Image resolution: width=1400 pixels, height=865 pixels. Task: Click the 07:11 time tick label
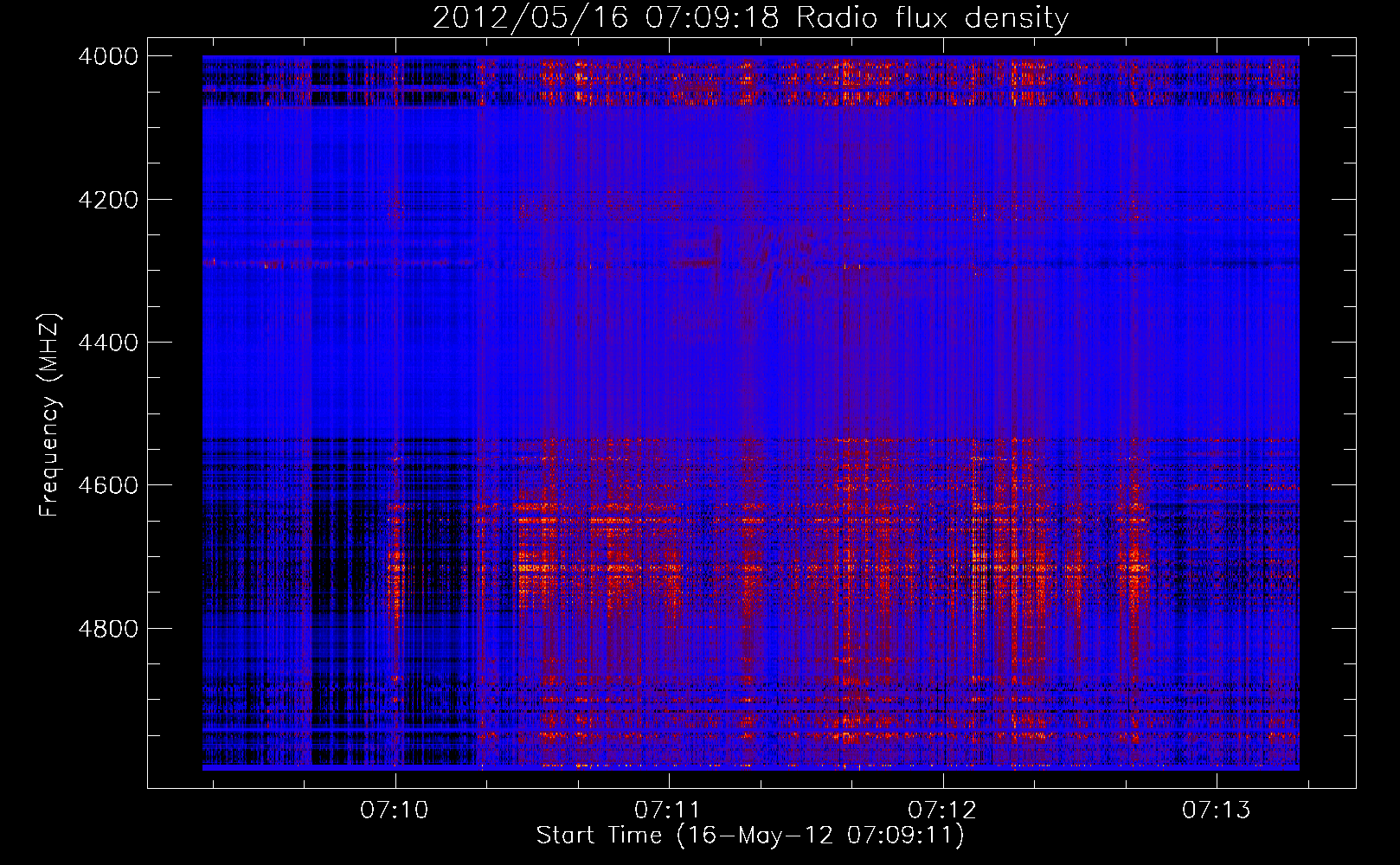click(668, 810)
